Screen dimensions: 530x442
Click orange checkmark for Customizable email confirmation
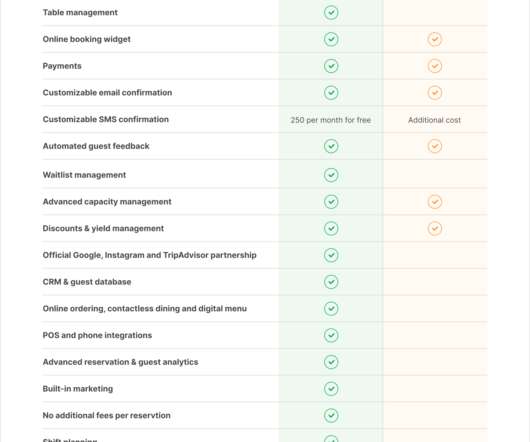click(434, 93)
